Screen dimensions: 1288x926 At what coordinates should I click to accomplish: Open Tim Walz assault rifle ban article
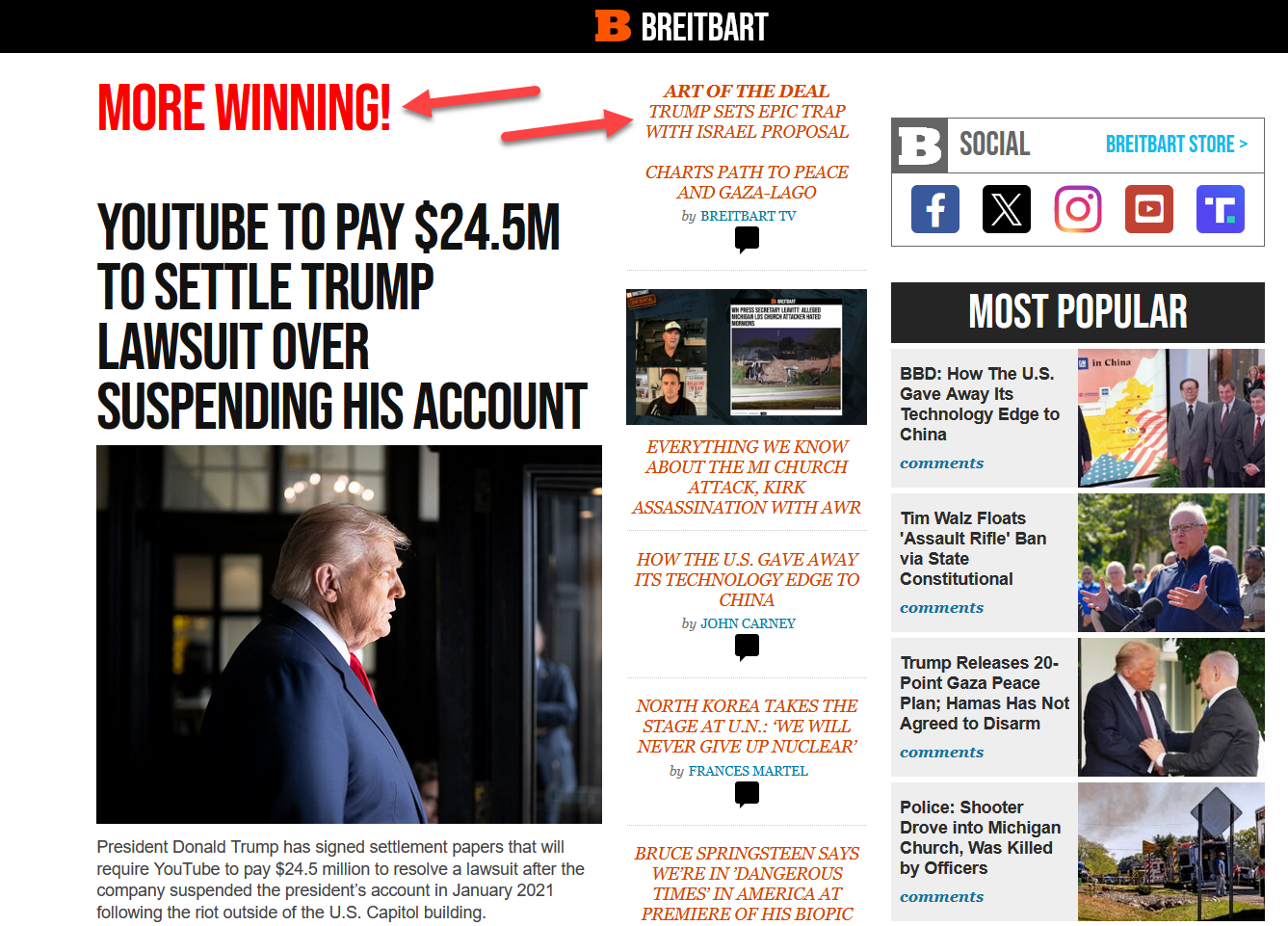(x=973, y=548)
